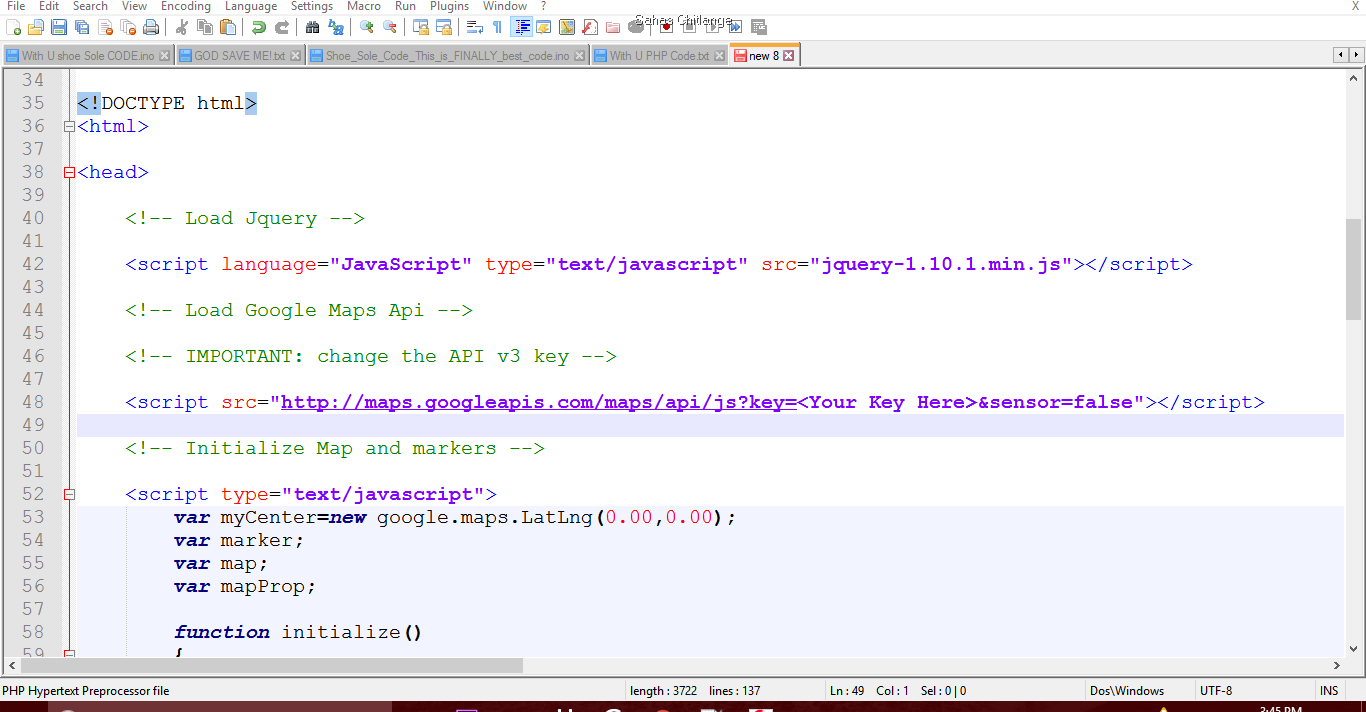
Task: Click the Close document toolbar icon
Action: [x=106, y=27]
